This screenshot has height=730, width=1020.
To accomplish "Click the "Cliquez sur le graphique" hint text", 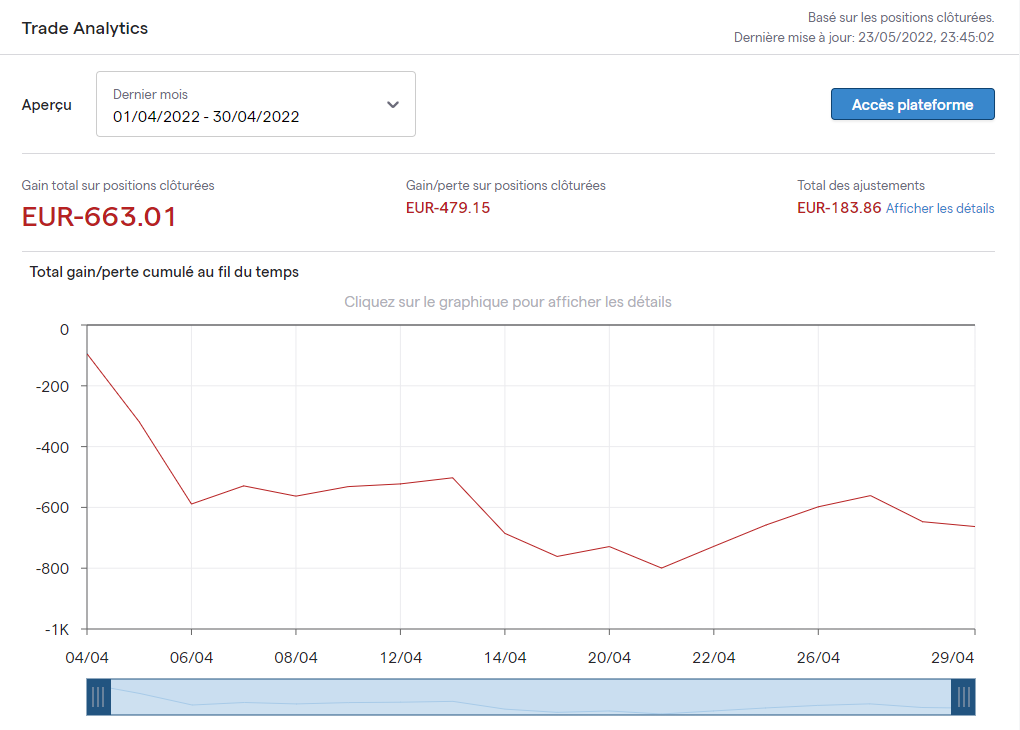I will coord(508,302).
